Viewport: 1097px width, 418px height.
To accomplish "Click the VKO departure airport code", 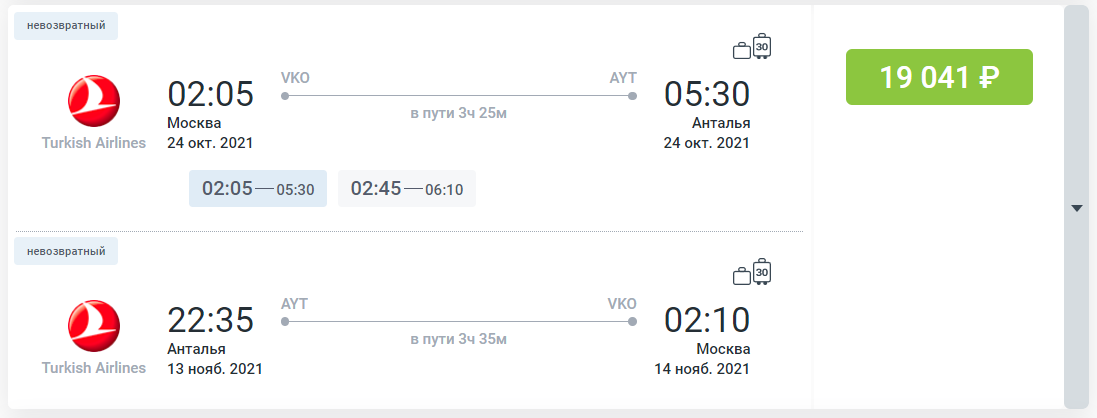I will point(295,78).
